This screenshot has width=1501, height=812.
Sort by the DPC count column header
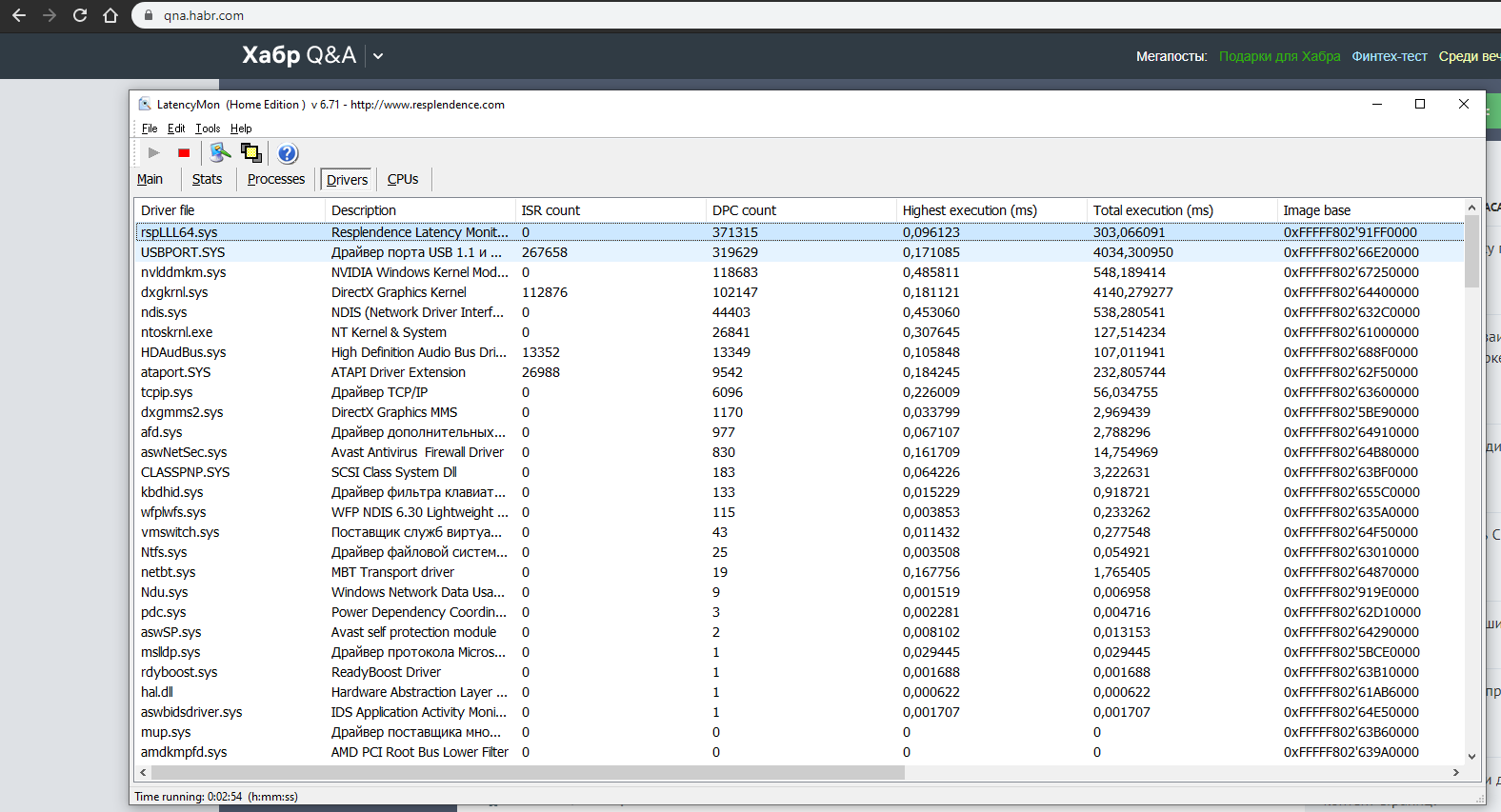click(x=801, y=210)
